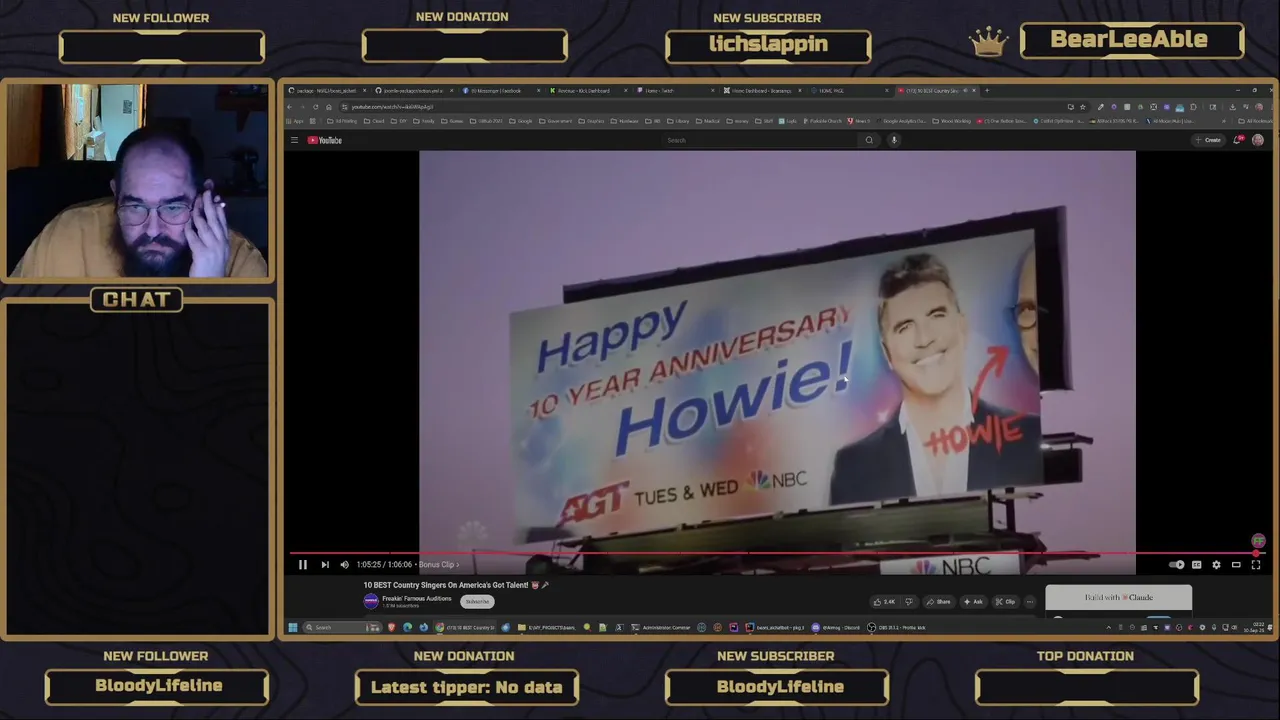1280x720 pixels.
Task: Open the Apps bookmarks shortcut
Action: pos(294,121)
